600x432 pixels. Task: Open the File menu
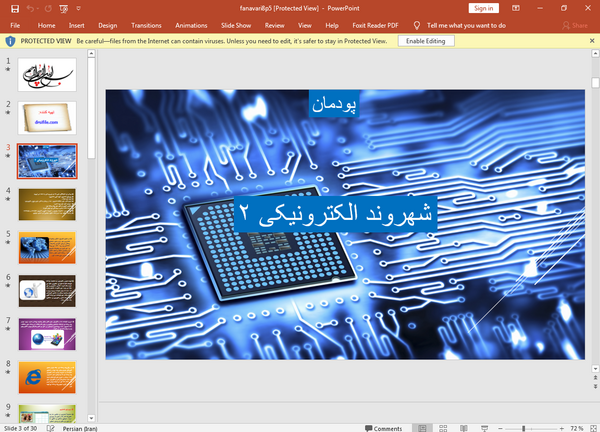[15, 26]
